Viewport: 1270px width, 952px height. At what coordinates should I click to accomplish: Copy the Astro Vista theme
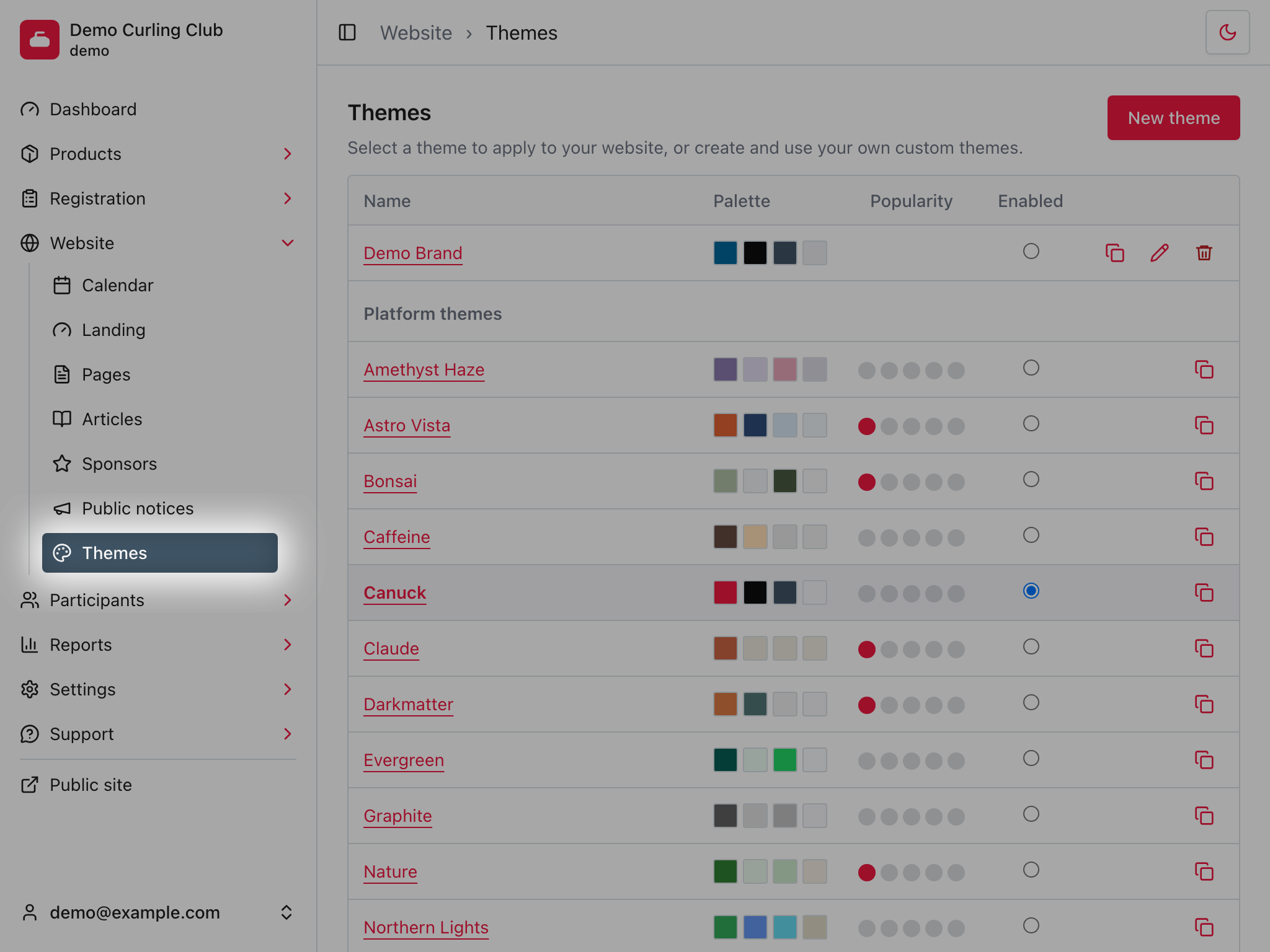click(1204, 425)
